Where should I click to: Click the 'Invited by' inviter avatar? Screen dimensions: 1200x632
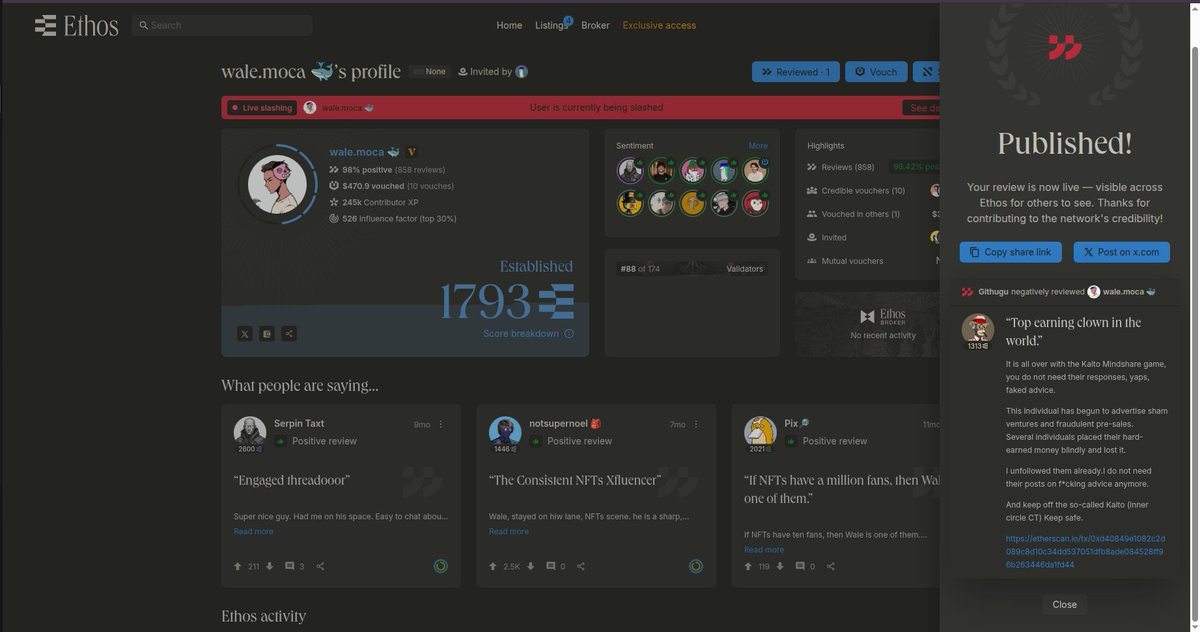point(521,72)
